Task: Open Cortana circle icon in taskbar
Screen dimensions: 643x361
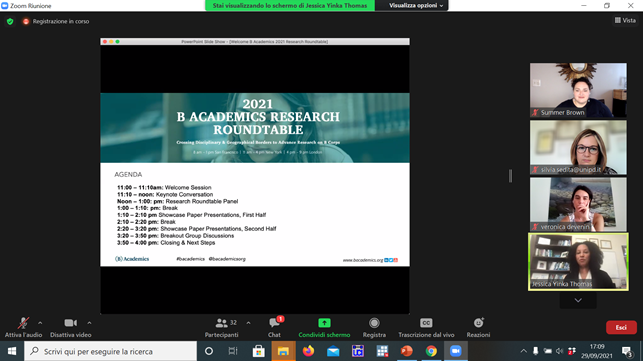Action: click(x=209, y=351)
